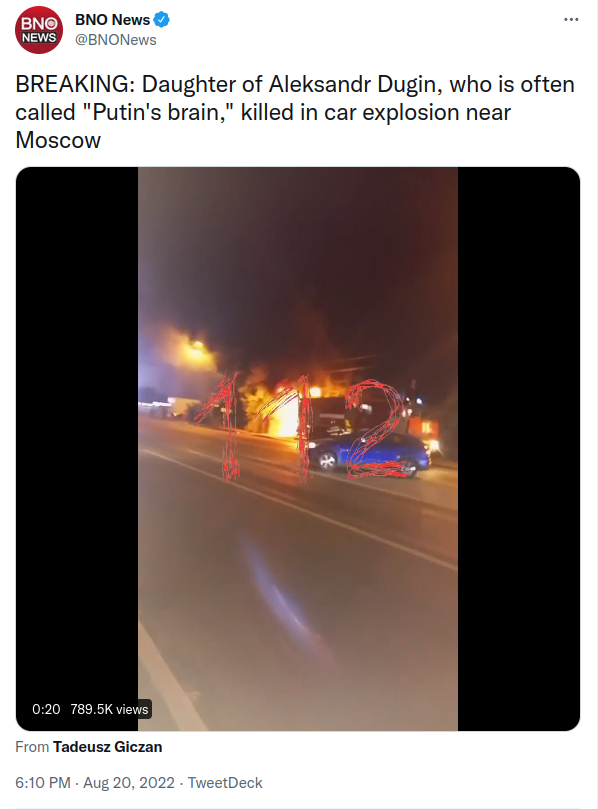Click the blue car in the video
The width and height of the screenshot is (598, 809).
click(x=369, y=454)
